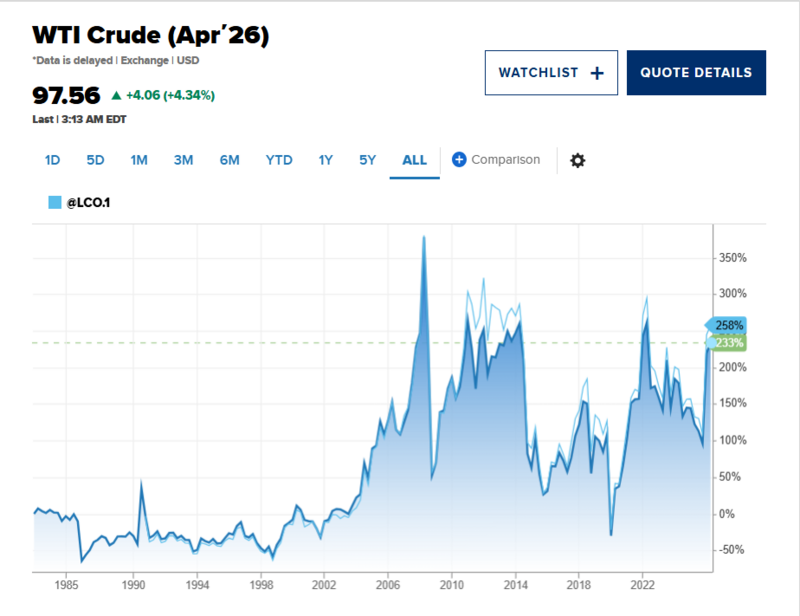Screen dimensions: 800x616
Task: Switch chart to 1M range
Action: click(139, 160)
